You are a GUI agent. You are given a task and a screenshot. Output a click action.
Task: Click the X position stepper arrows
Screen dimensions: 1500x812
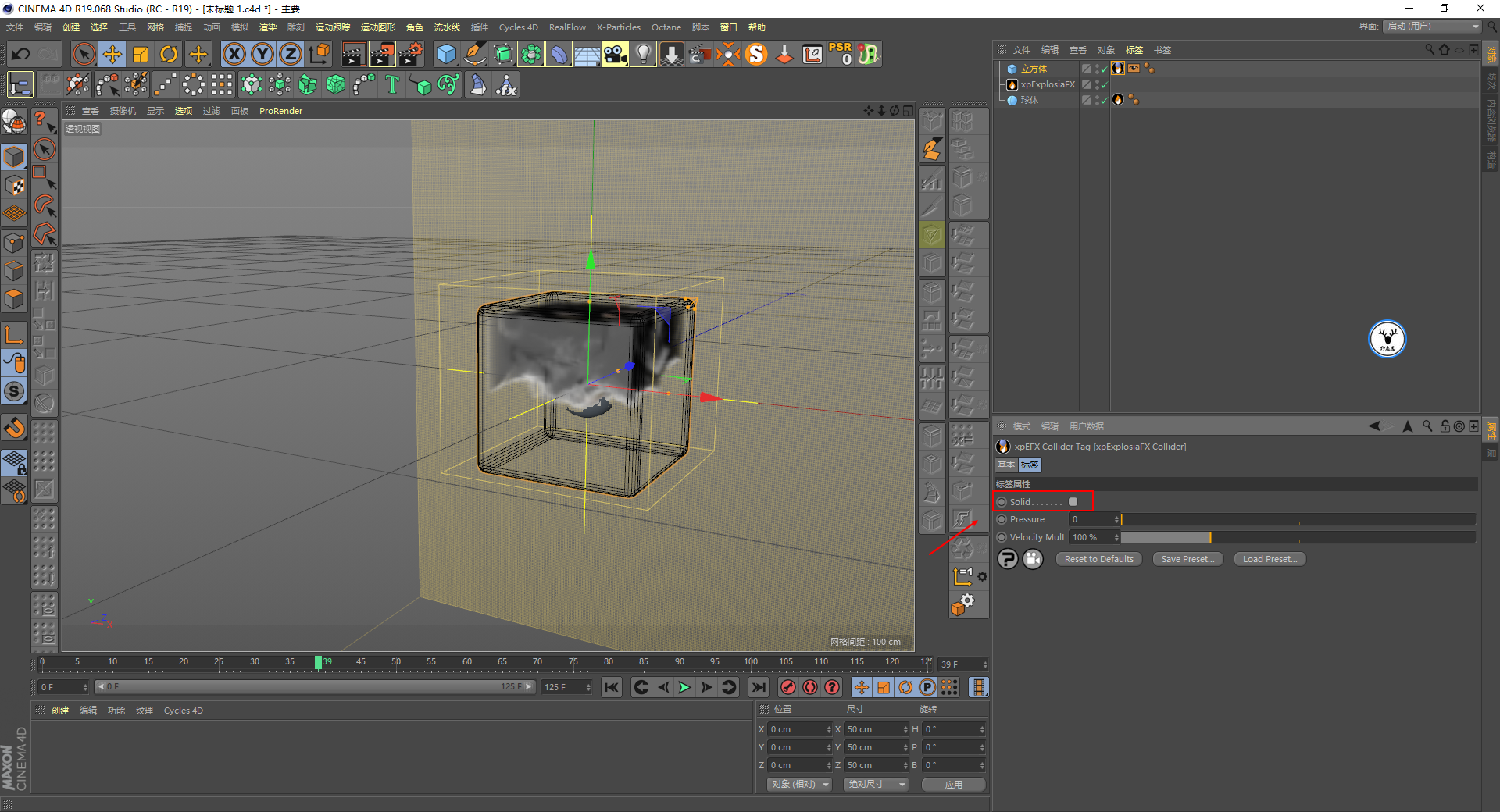coord(829,729)
